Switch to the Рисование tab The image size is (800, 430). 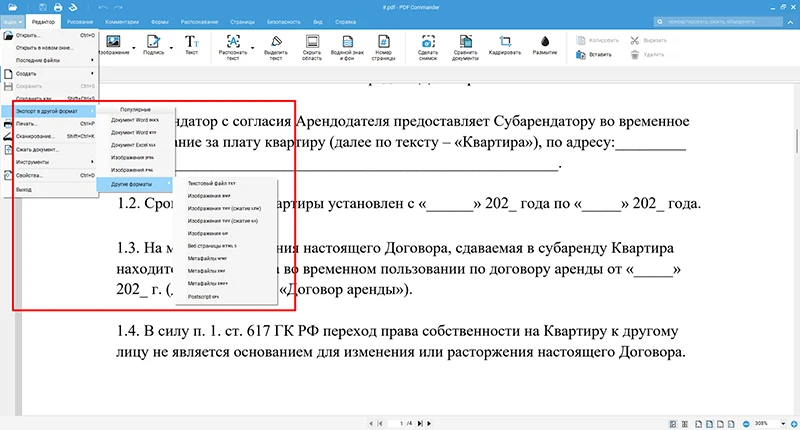pos(80,22)
